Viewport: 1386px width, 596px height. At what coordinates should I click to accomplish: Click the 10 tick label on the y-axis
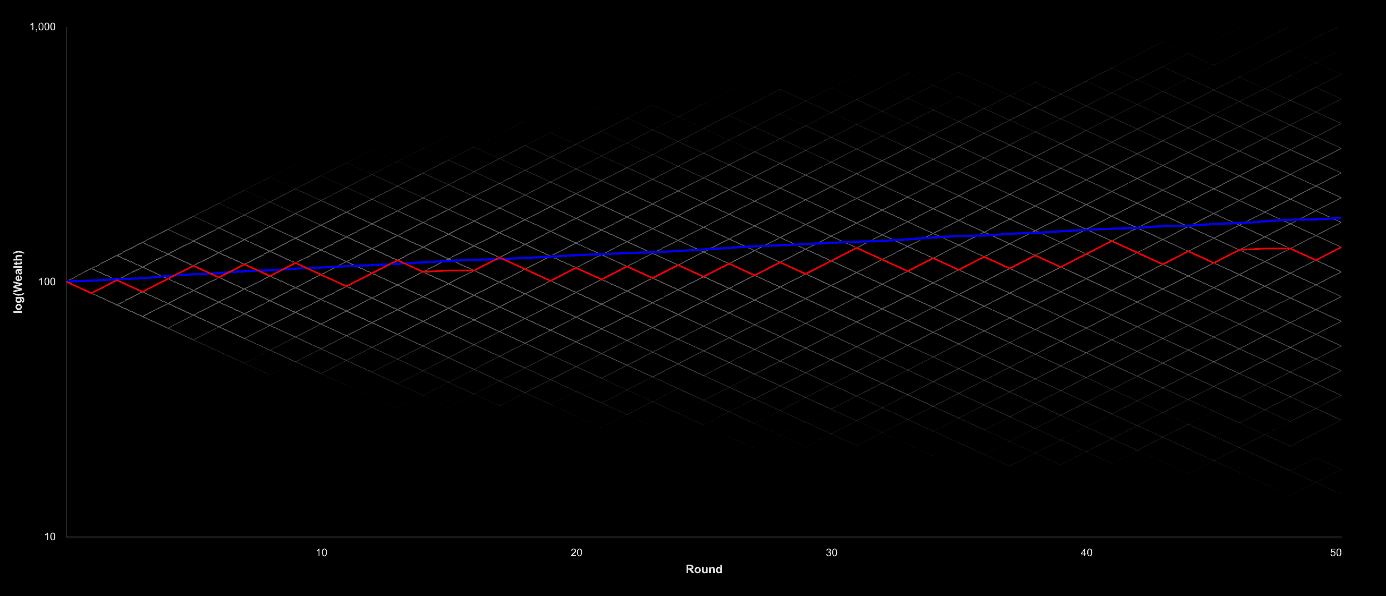[x=50, y=537]
